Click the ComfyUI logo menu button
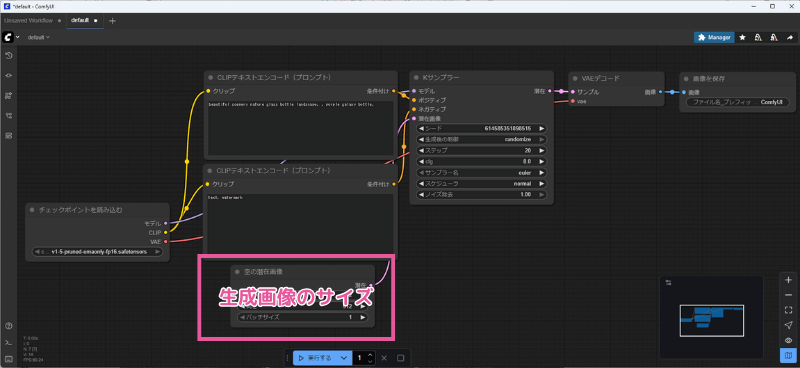Image resolution: width=800 pixels, height=368 pixels. [8, 37]
